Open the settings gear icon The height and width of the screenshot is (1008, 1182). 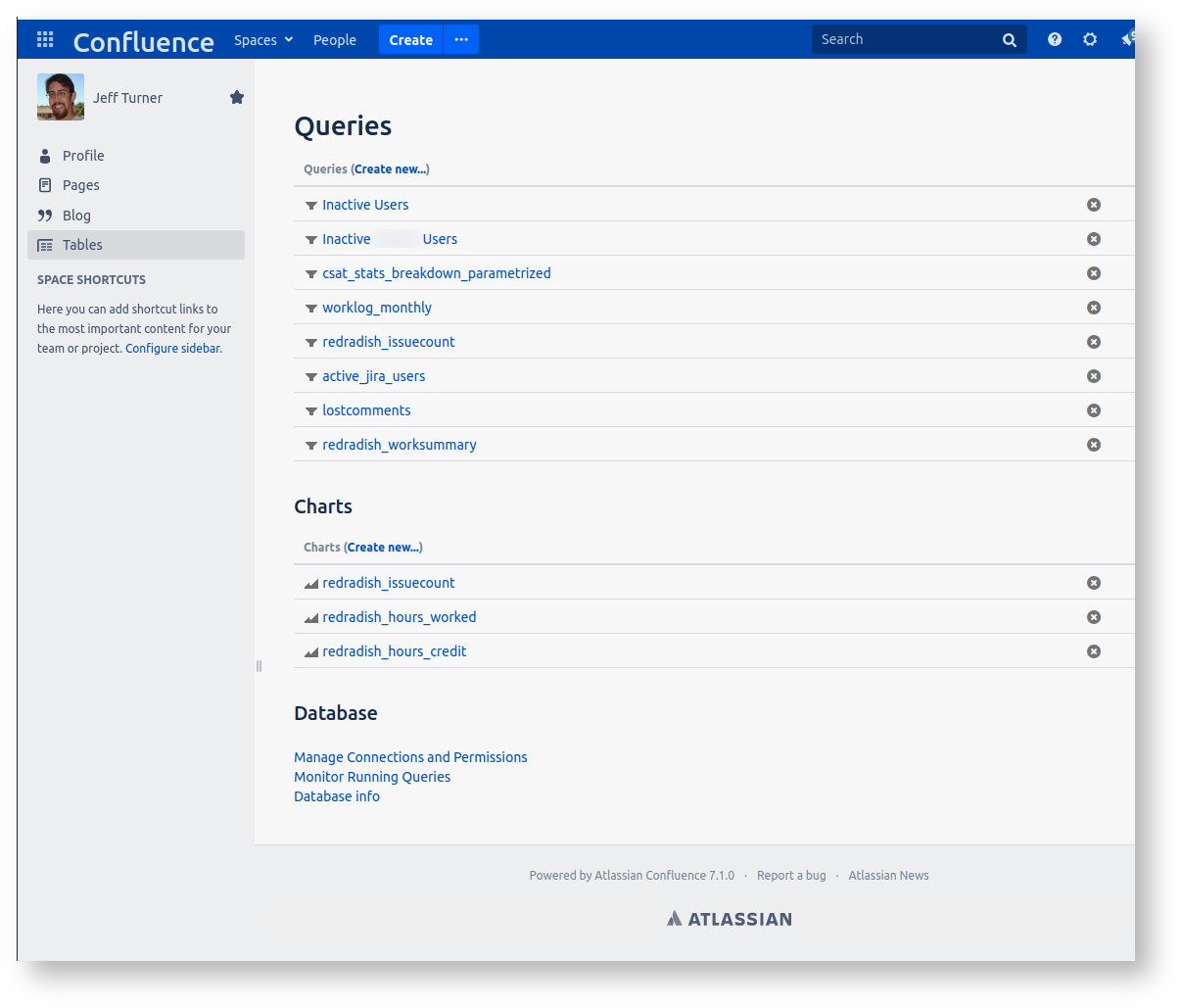(1089, 39)
